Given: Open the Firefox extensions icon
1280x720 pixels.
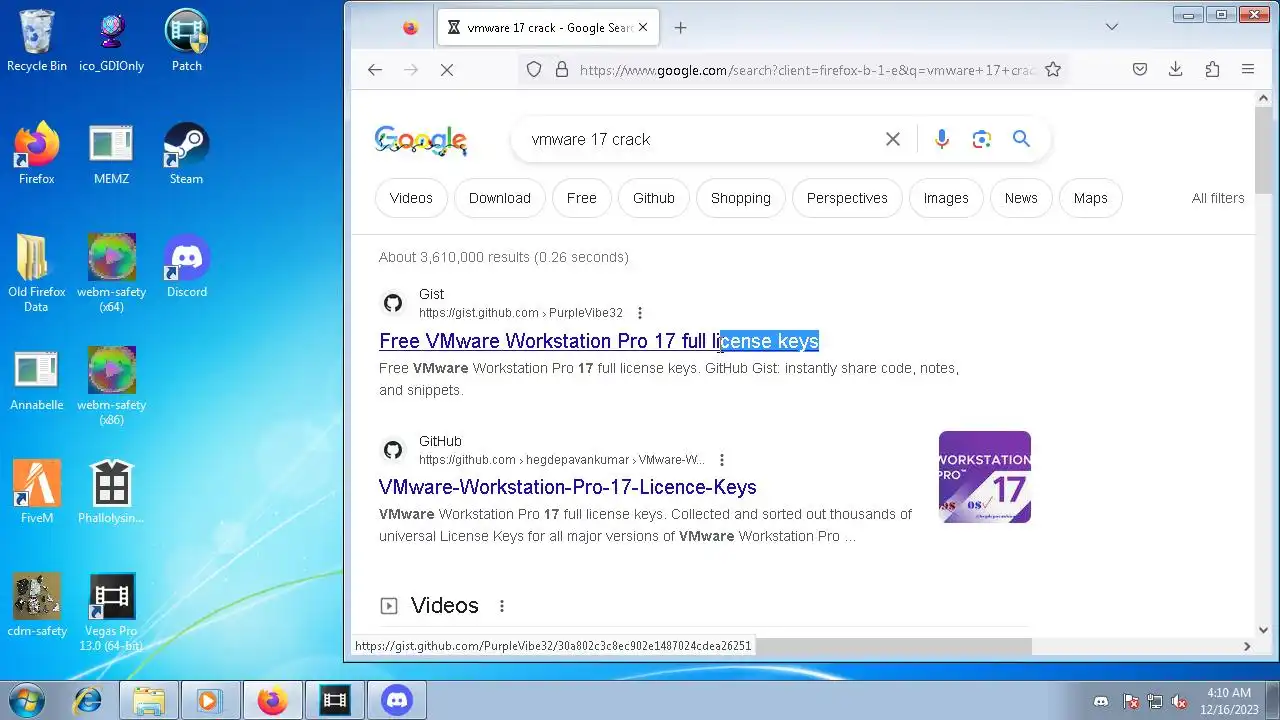Looking at the screenshot, I should 1212,69.
